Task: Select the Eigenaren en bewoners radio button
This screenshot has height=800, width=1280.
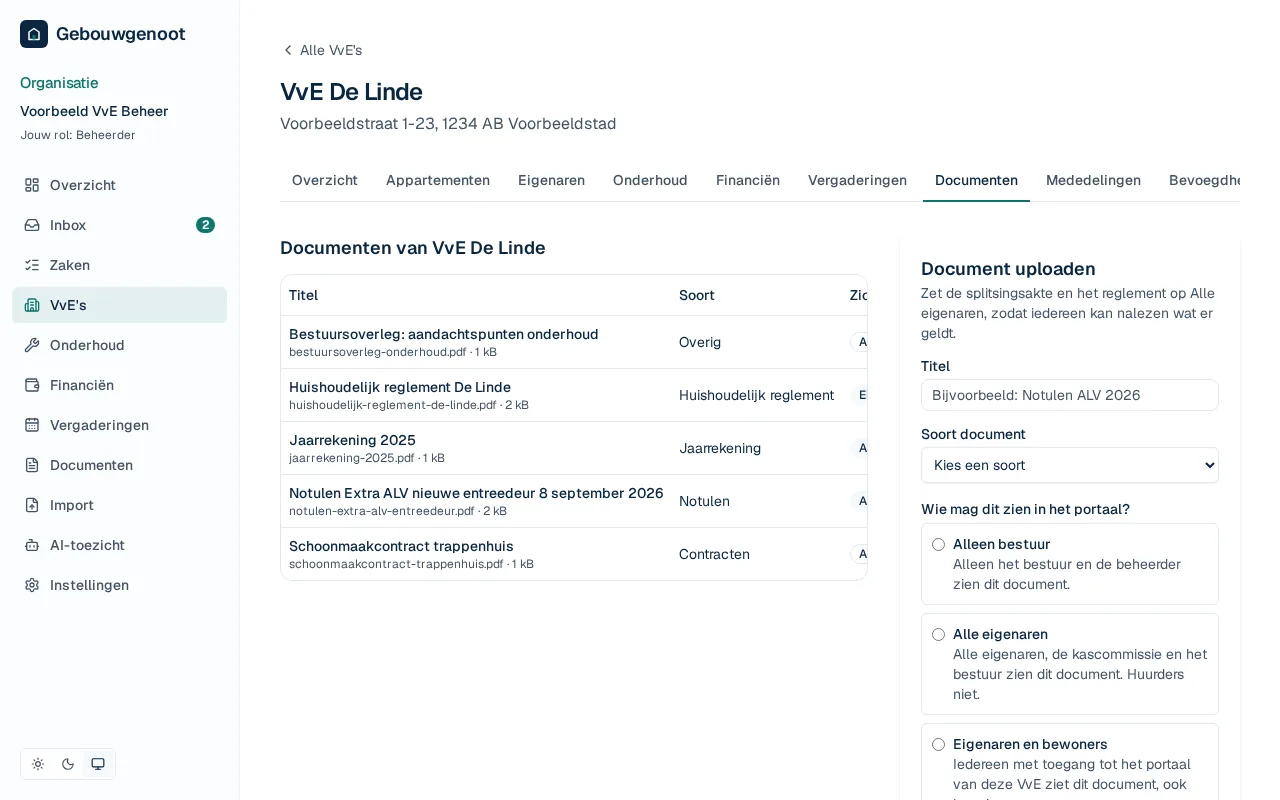Action: (938, 745)
